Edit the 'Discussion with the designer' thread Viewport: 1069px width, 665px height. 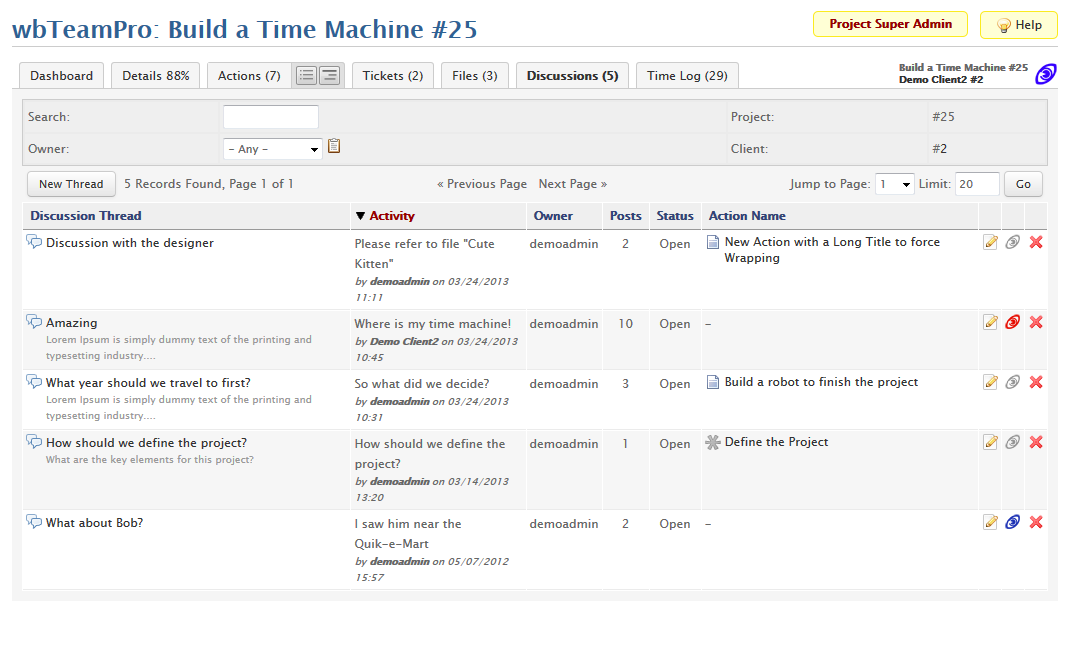pos(990,242)
